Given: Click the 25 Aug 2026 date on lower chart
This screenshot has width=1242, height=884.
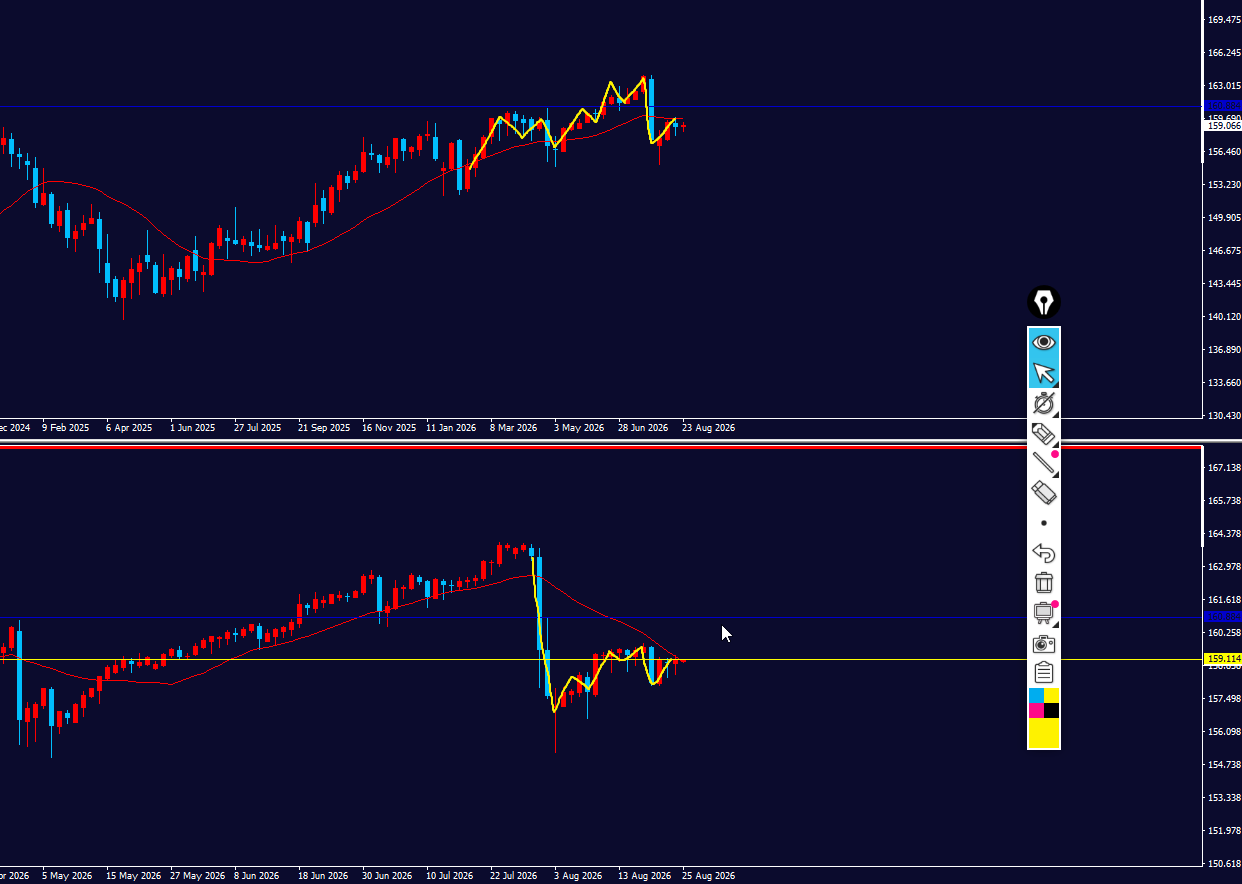Looking at the screenshot, I should click(709, 876).
